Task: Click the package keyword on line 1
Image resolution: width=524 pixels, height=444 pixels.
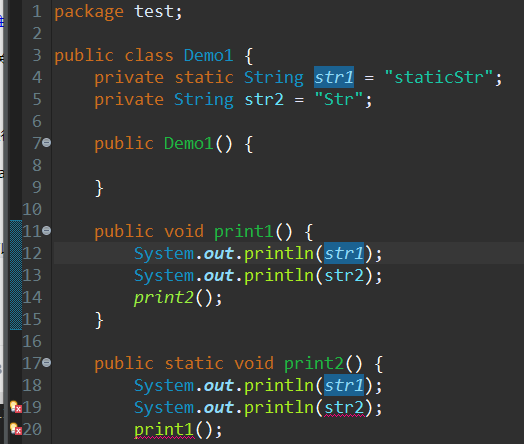Action: (89, 12)
